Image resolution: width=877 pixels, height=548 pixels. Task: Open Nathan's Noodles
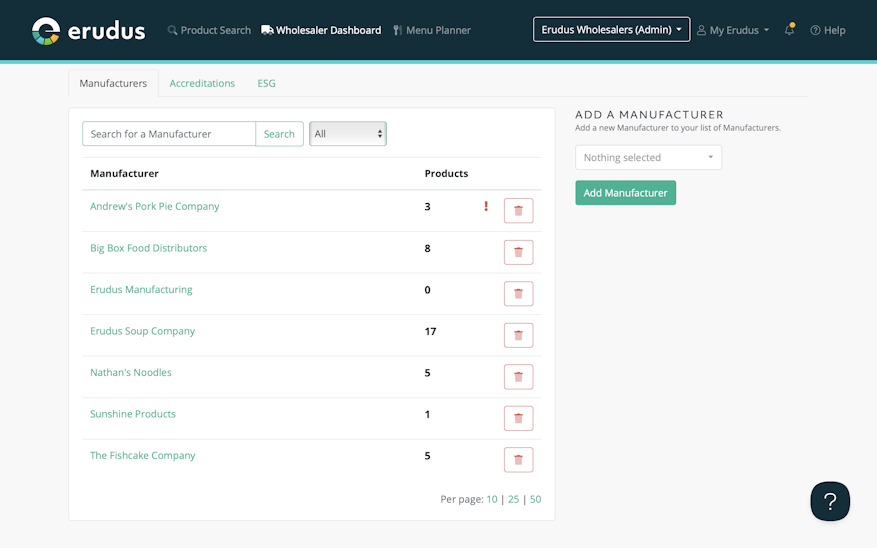[131, 372]
